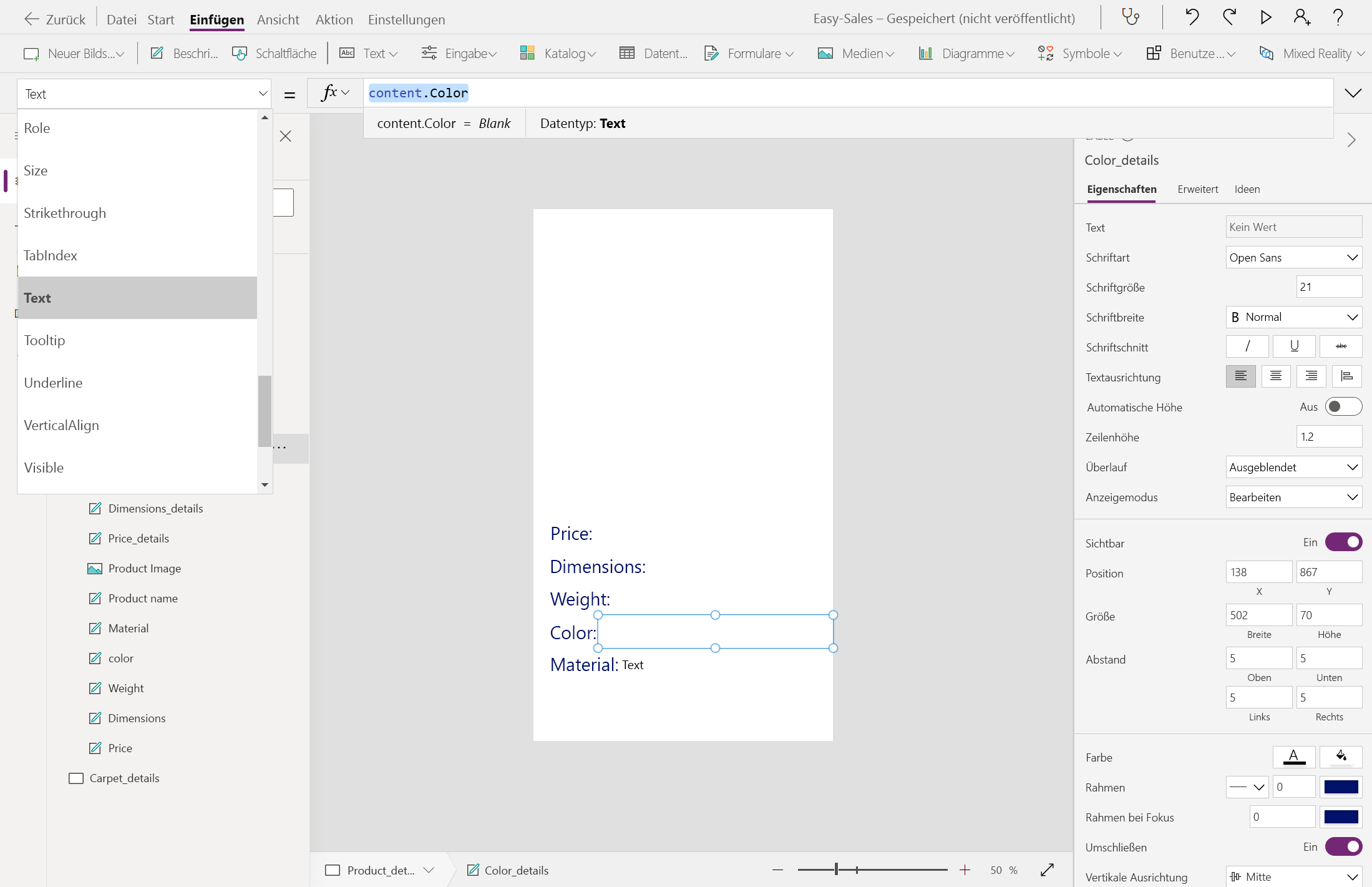Viewport: 1372px width, 887px height.
Task: Open Diagramme charts menu
Action: coord(966,54)
